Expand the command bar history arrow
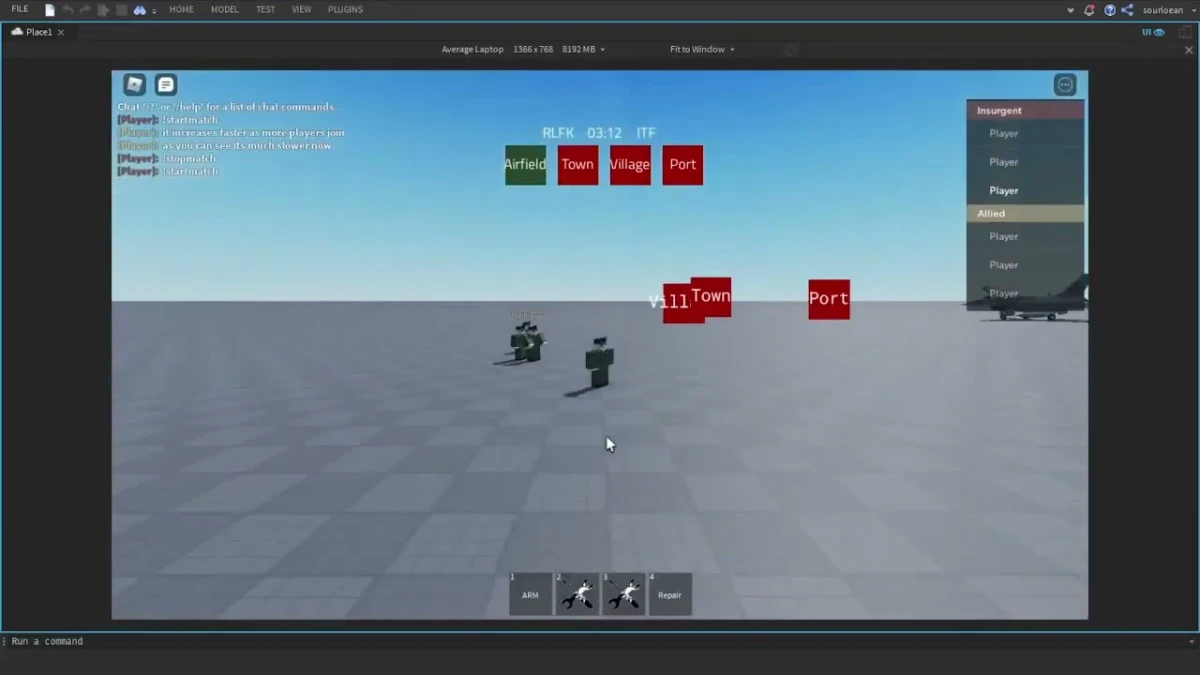 [1191, 642]
